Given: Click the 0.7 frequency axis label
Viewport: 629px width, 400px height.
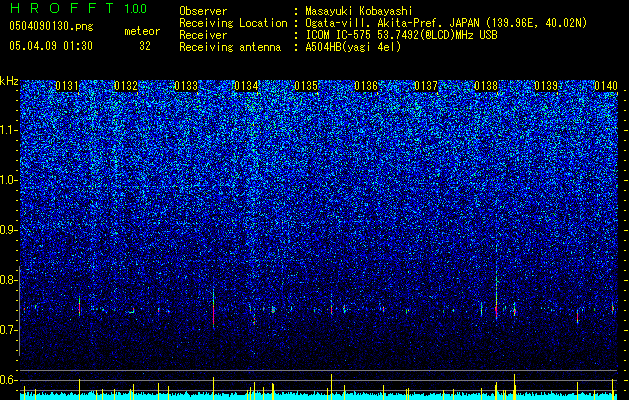Looking at the screenshot, I should point(8,330).
